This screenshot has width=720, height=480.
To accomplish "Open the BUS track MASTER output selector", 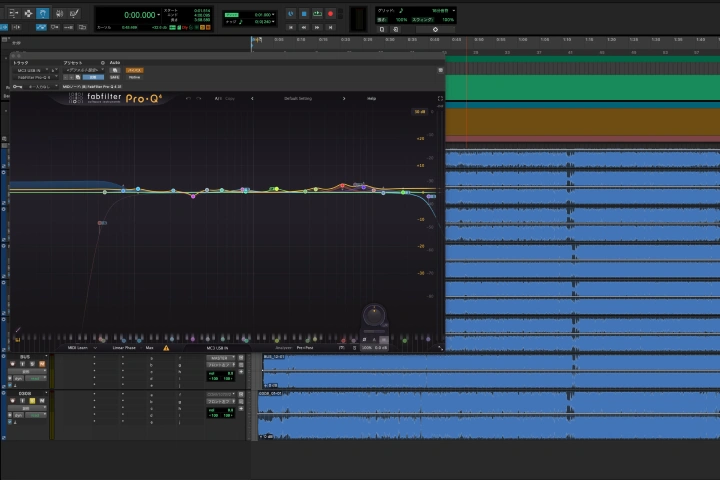I will click(221, 358).
